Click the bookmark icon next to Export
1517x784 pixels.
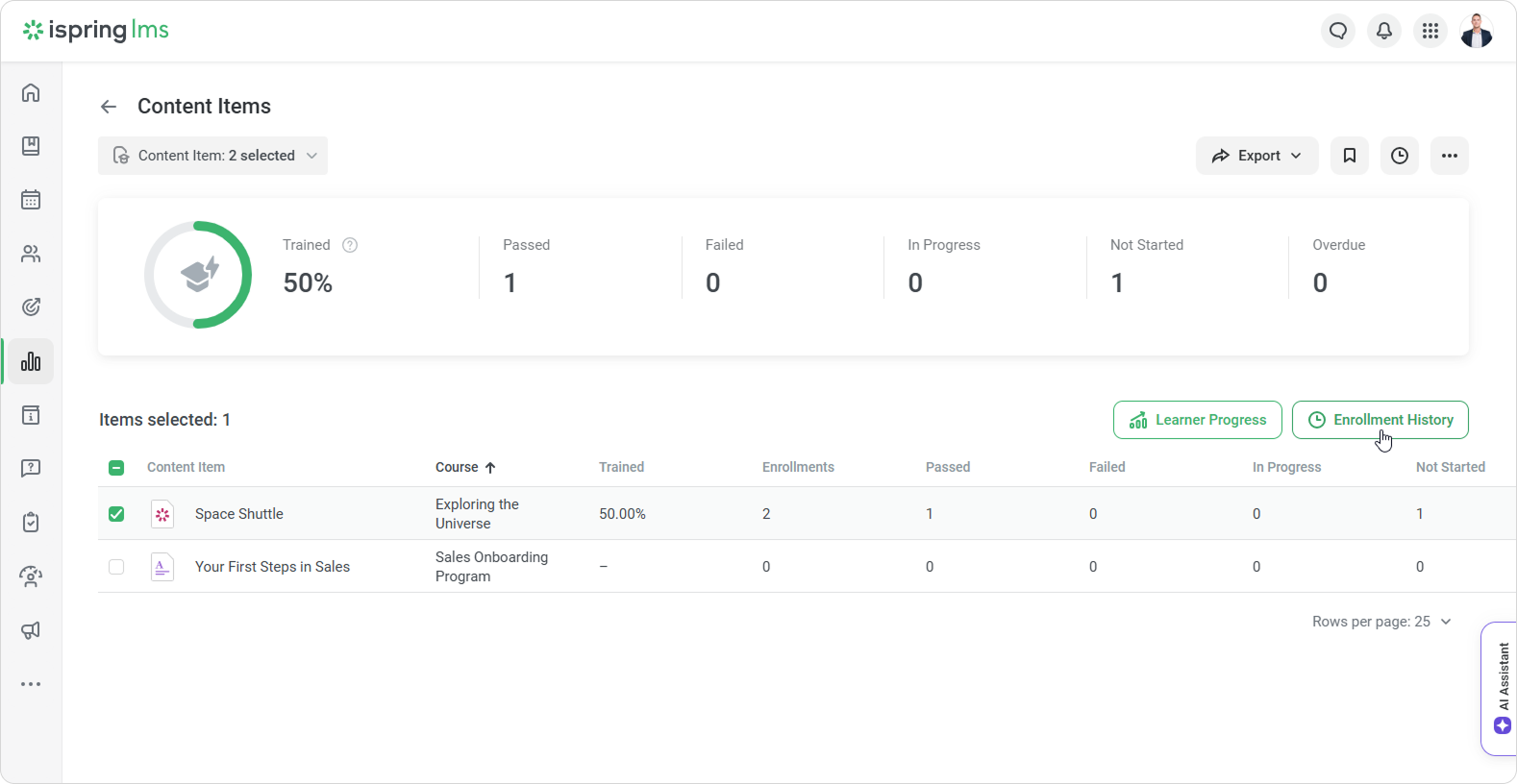1350,156
